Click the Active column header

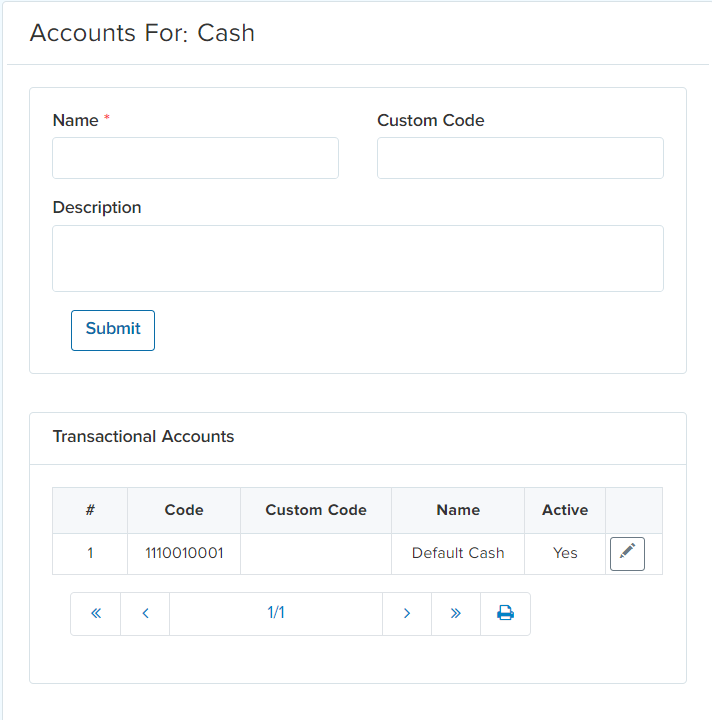(x=565, y=510)
